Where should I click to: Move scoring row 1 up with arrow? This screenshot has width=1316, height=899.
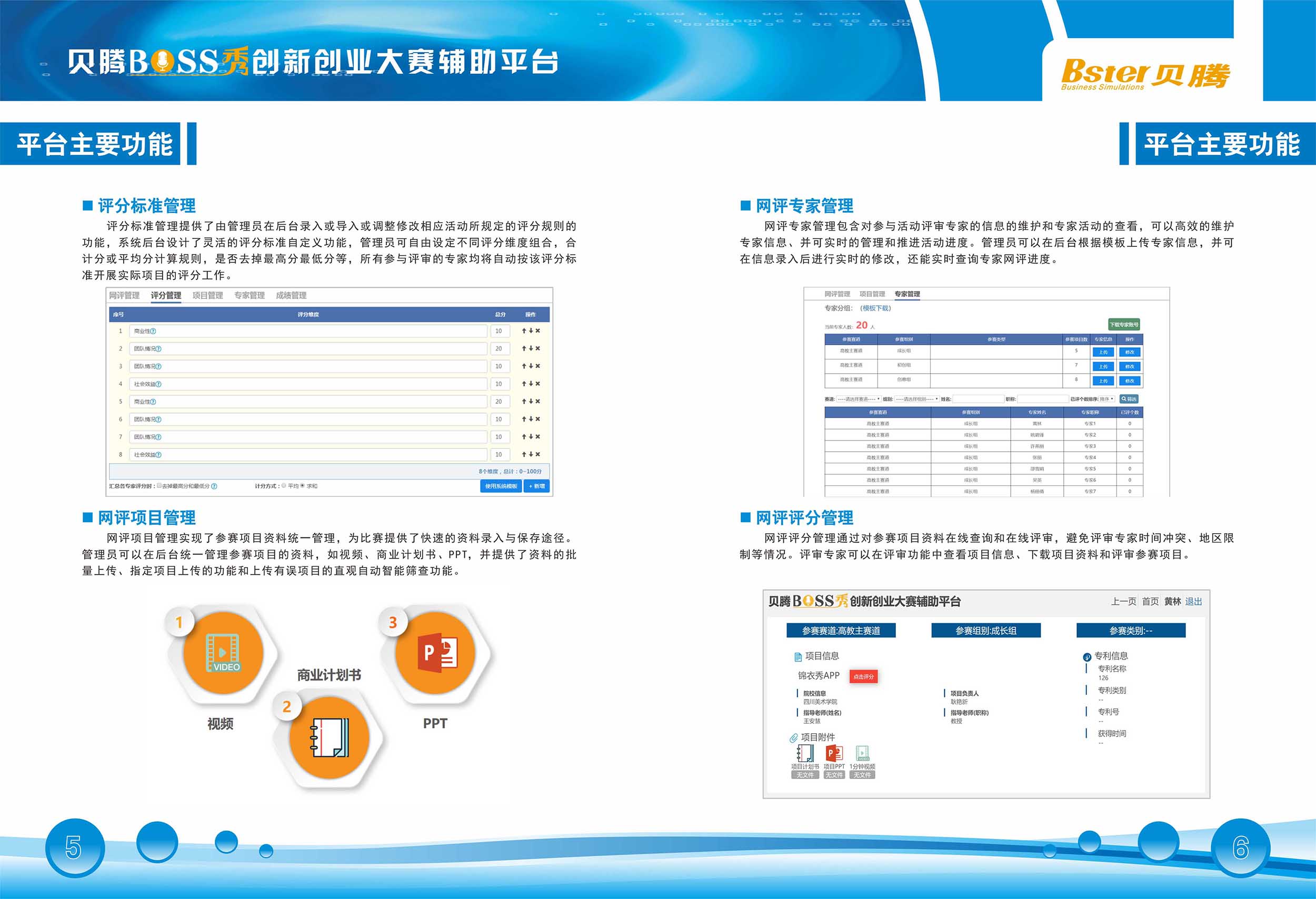[x=524, y=331]
